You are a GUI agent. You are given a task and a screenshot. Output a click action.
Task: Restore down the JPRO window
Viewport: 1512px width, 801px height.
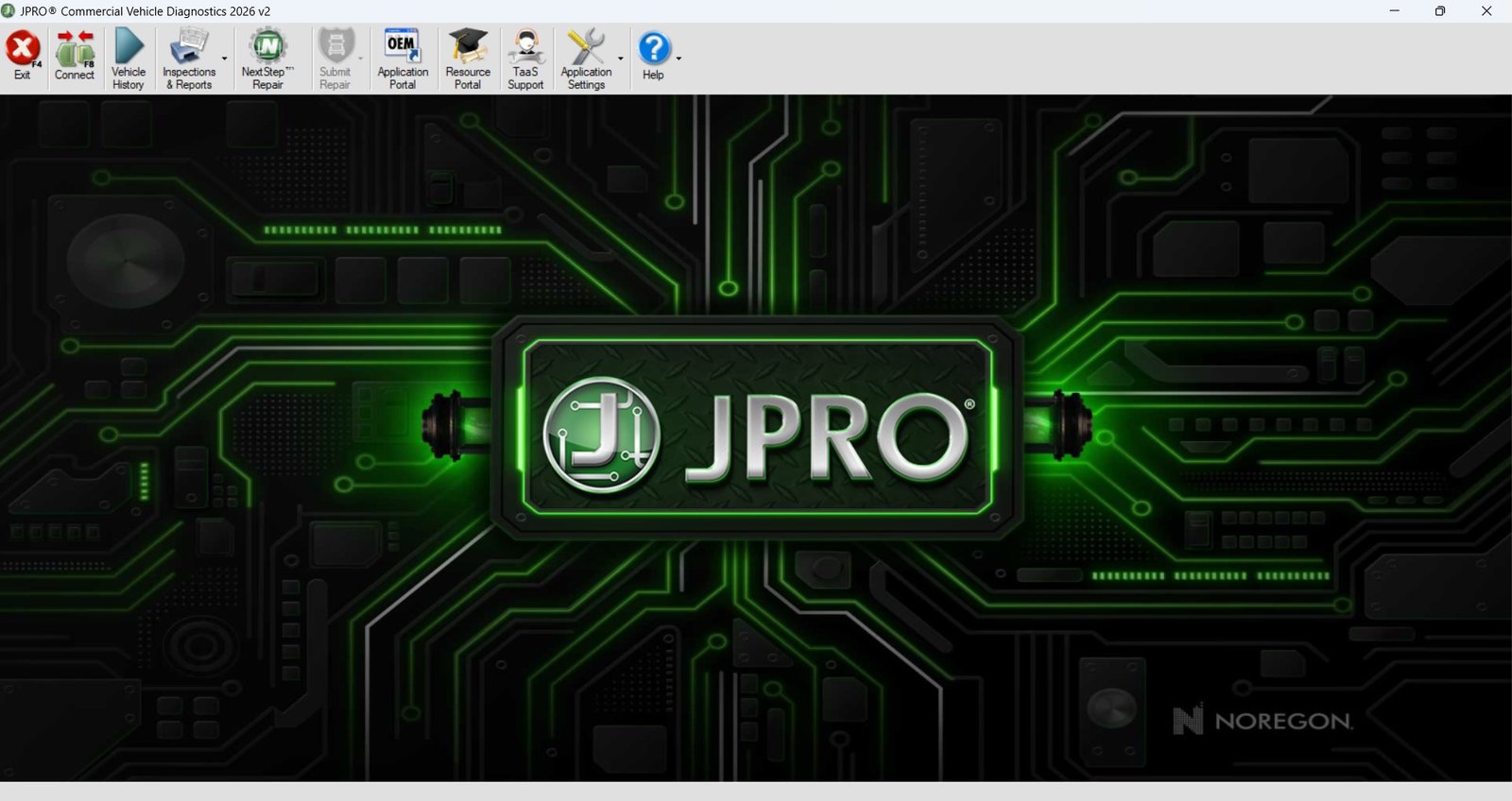(x=1440, y=11)
